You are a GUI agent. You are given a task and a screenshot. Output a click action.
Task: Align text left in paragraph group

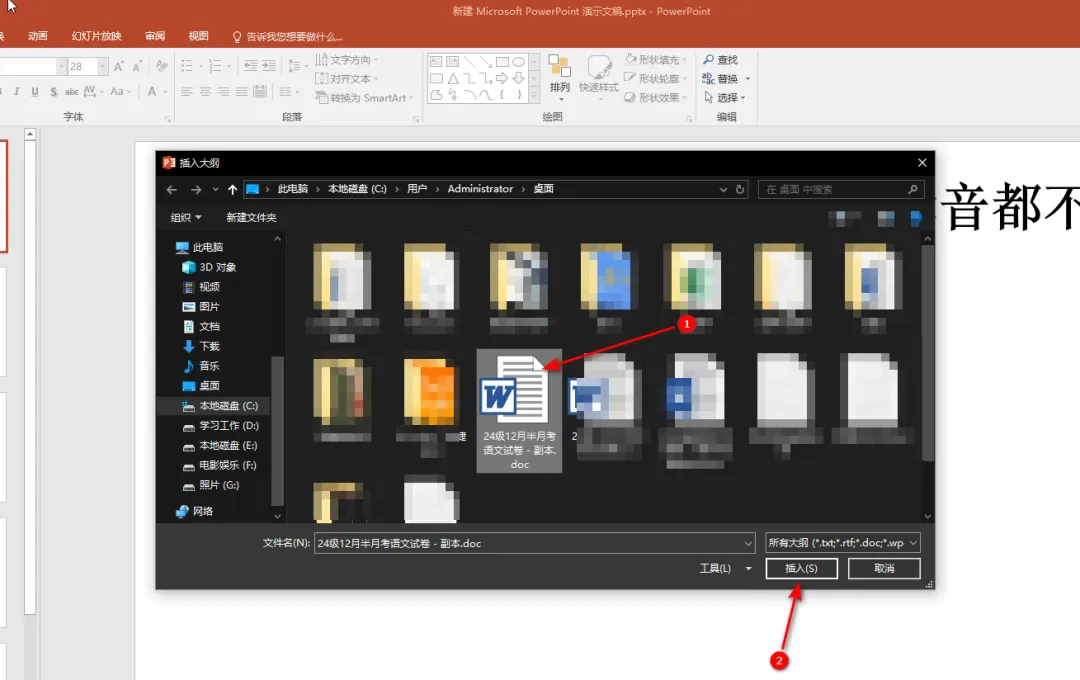(x=187, y=91)
